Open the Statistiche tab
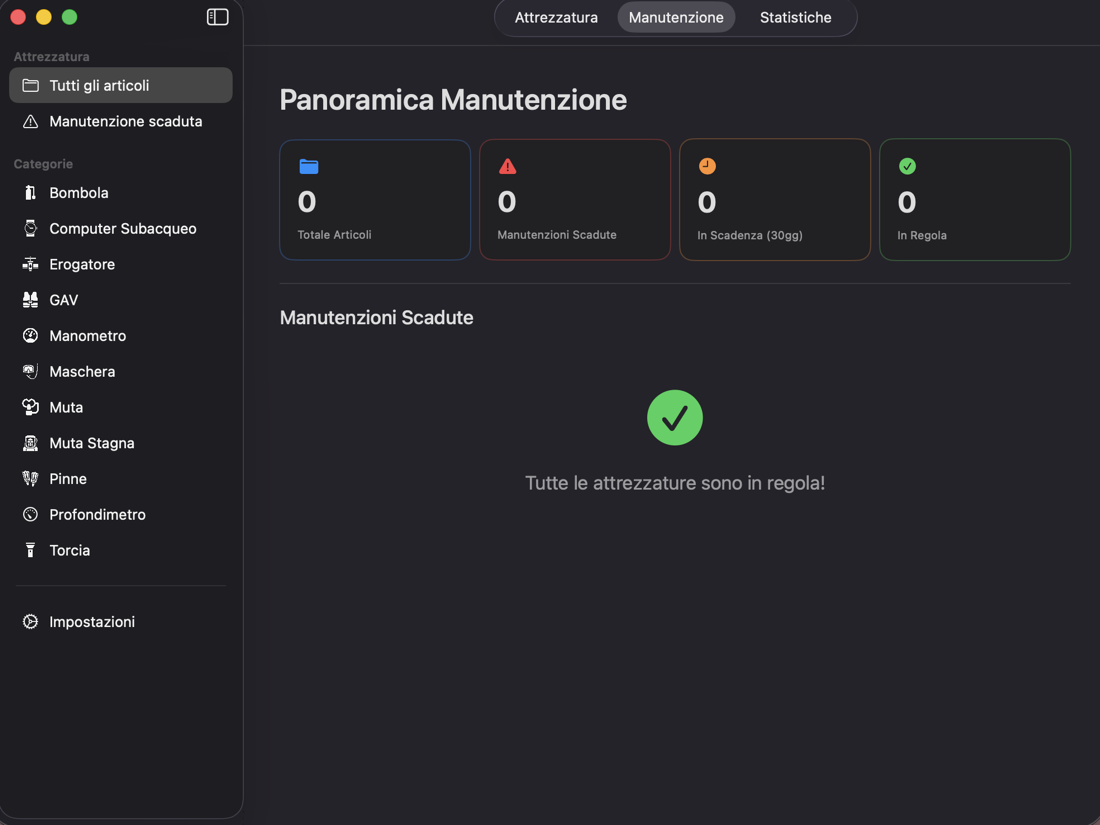 (796, 18)
